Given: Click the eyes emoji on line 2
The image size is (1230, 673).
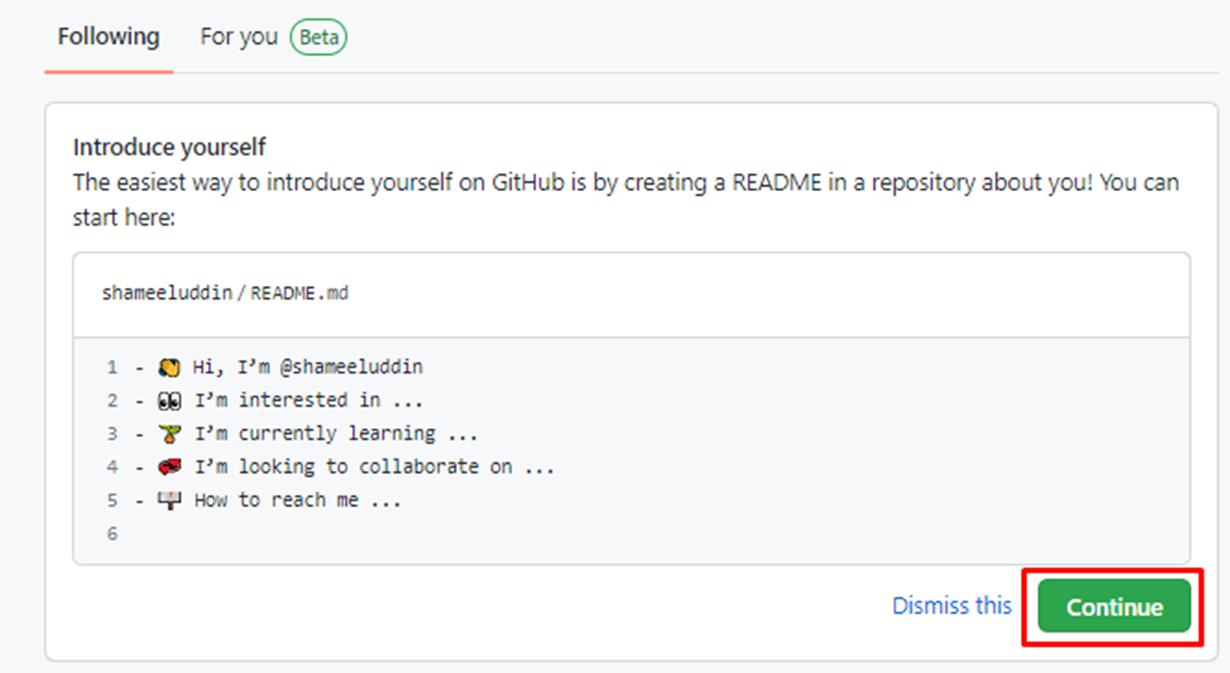Looking at the screenshot, I should click(169, 400).
